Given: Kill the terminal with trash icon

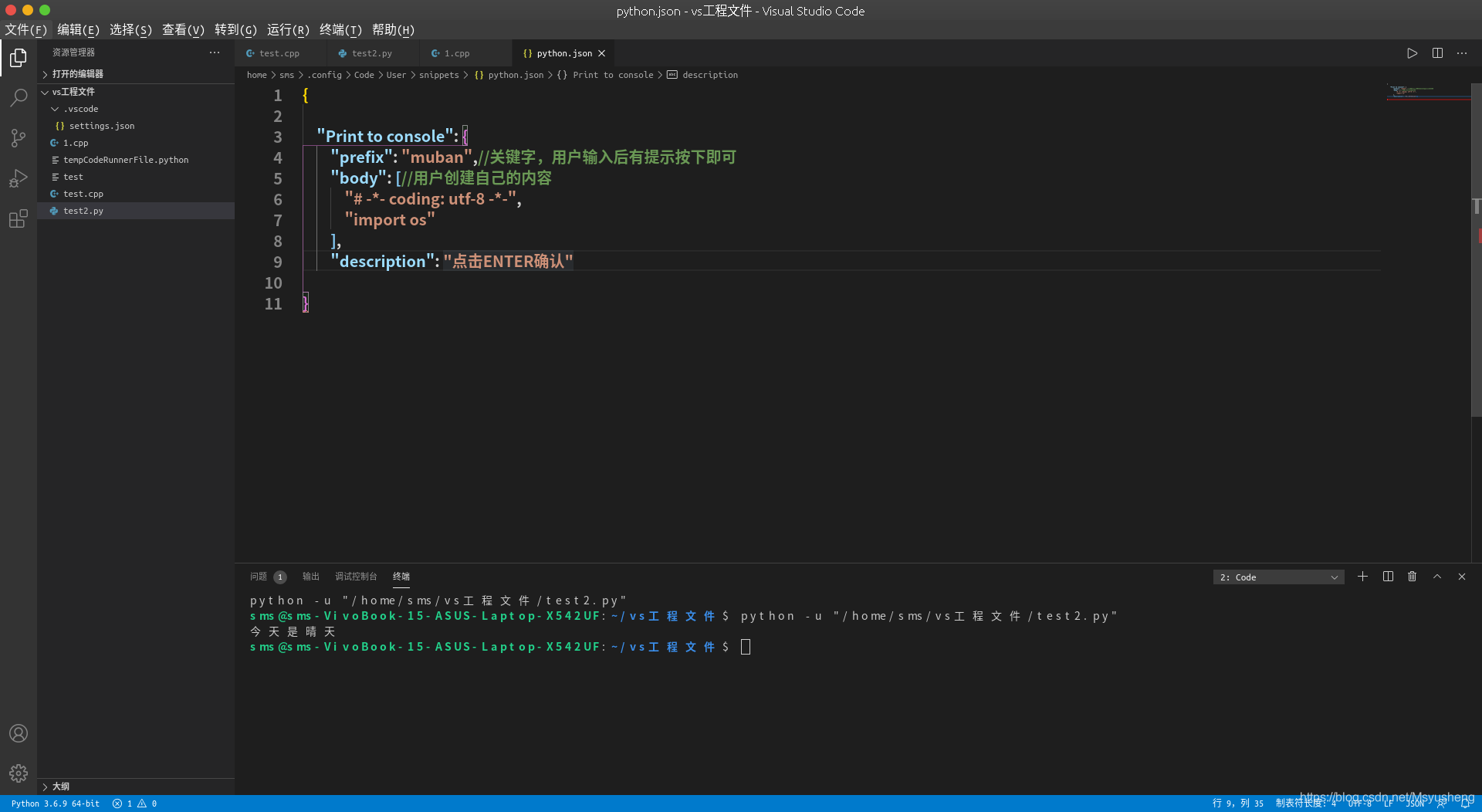Looking at the screenshot, I should 1413,577.
